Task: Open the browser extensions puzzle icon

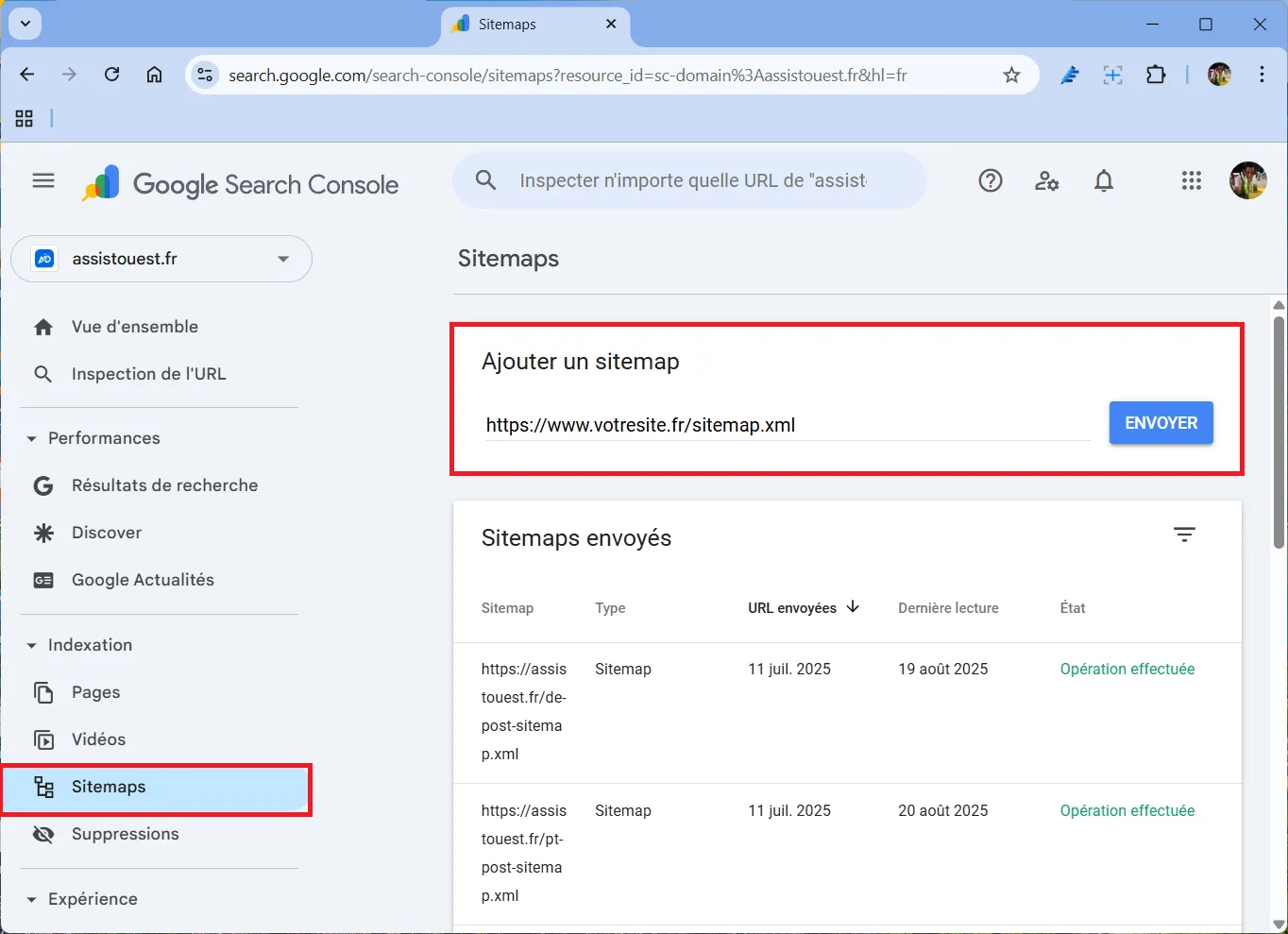Action: (x=1156, y=76)
